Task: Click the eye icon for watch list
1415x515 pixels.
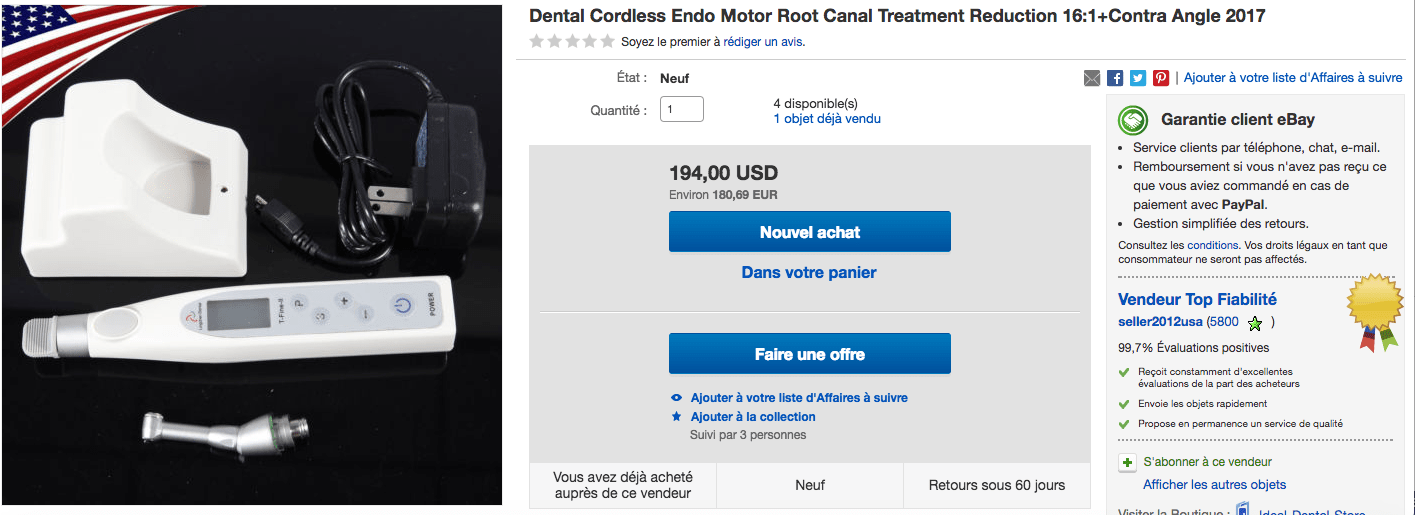Action: [677, 398]
